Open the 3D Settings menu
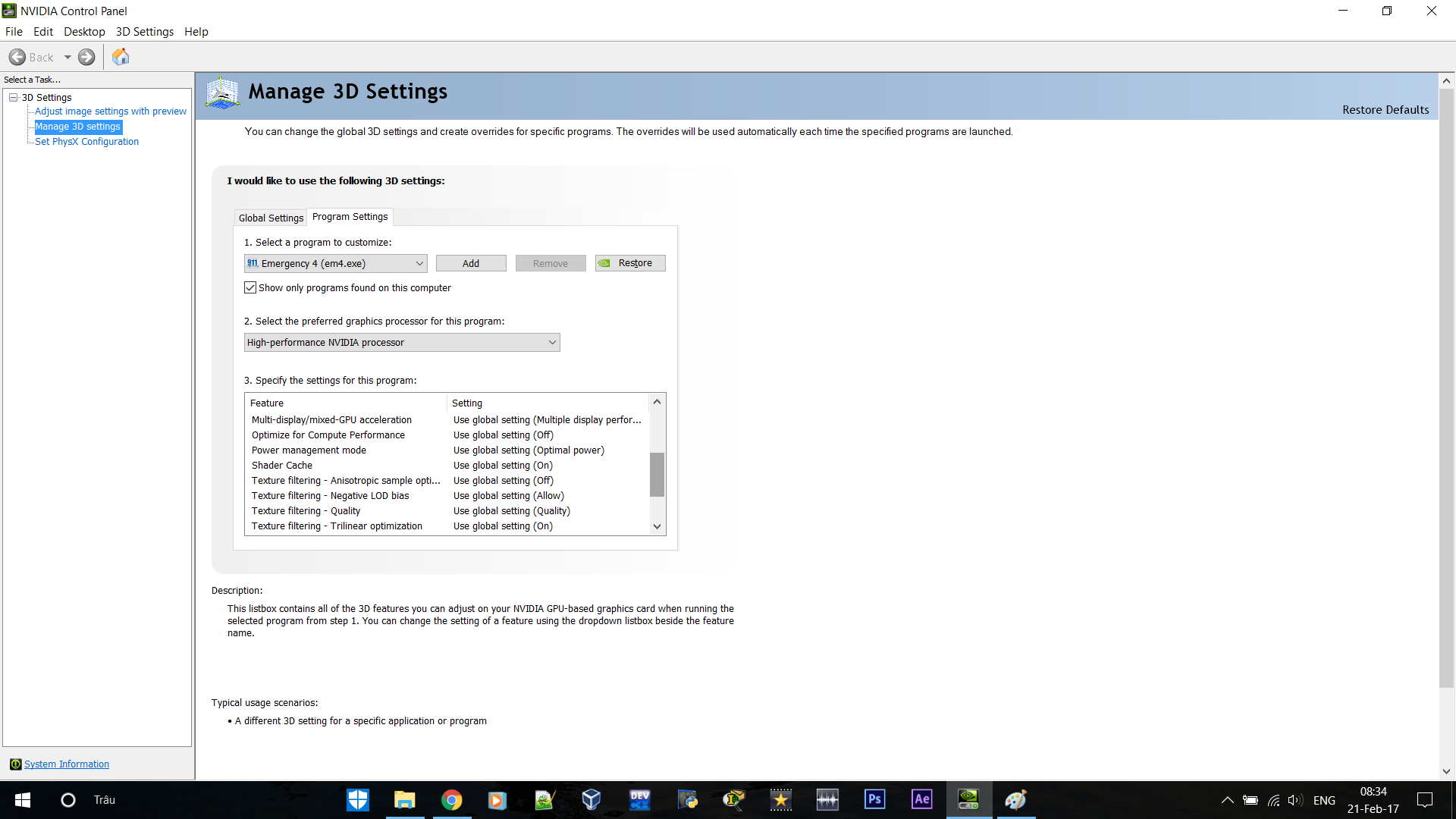The image size is (1456, 819). (x=144, y=32)
